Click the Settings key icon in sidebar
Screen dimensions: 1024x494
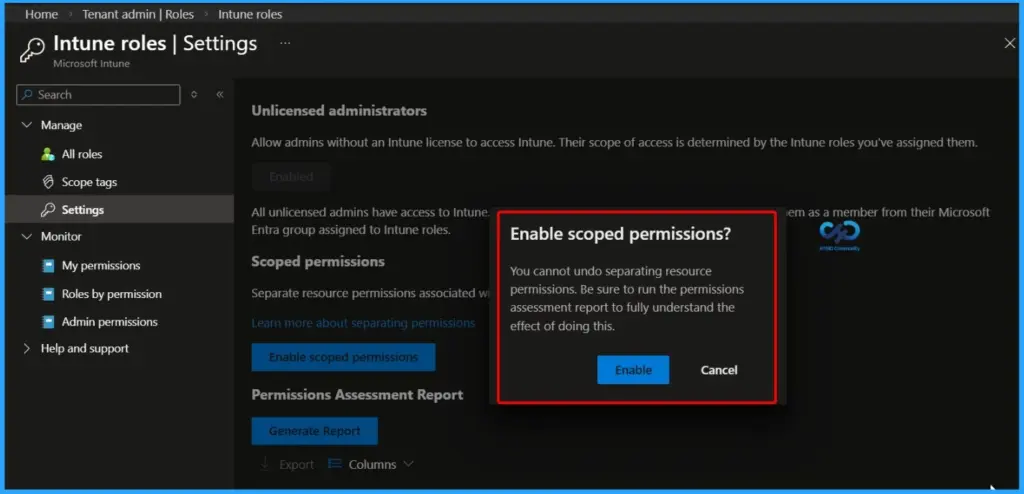click(48, 210)
